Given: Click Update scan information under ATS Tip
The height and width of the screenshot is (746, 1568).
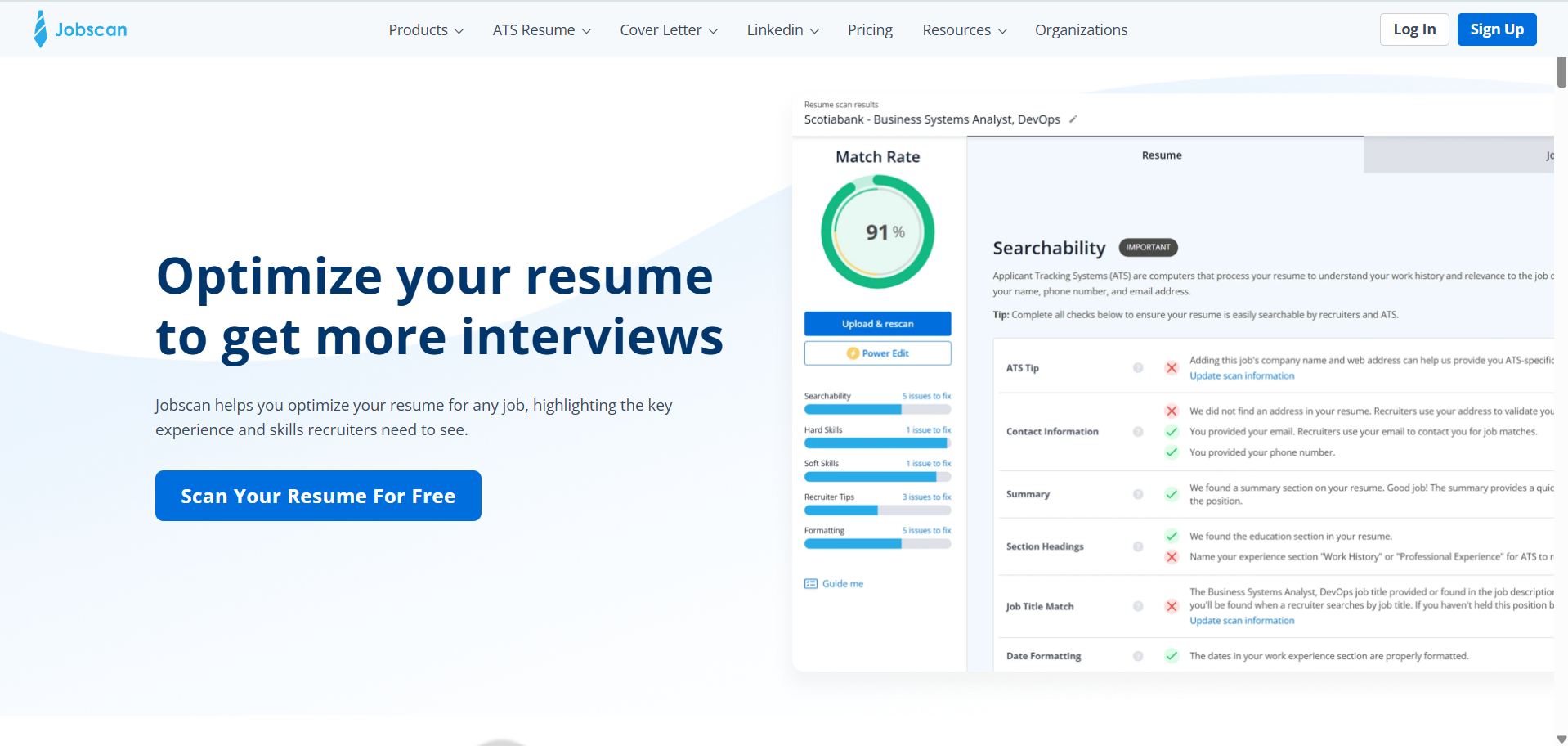Looking at the screenshot, I should pyautogui.click(x=1242, y=376).
